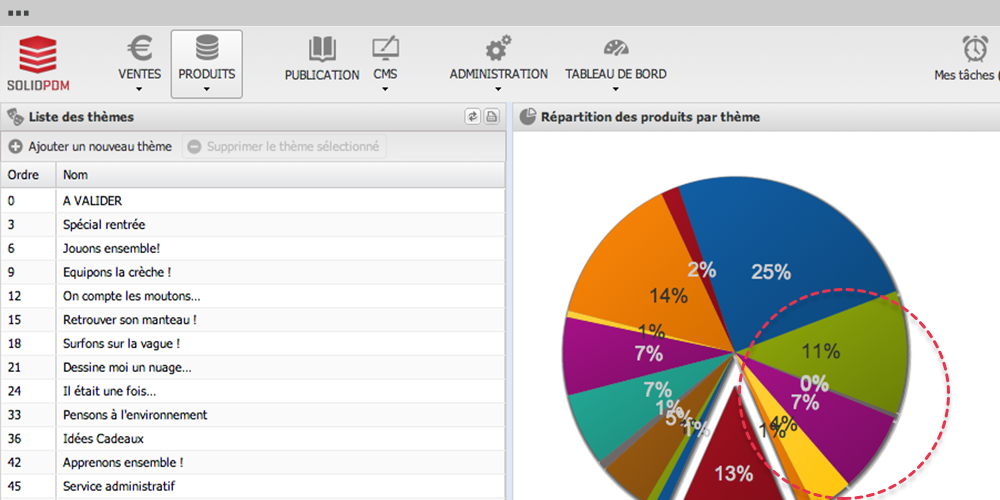Click the print icon in themes panel header
Image resolution: width=1000 pixels, height=500 pixels.
tap(491, 117)
